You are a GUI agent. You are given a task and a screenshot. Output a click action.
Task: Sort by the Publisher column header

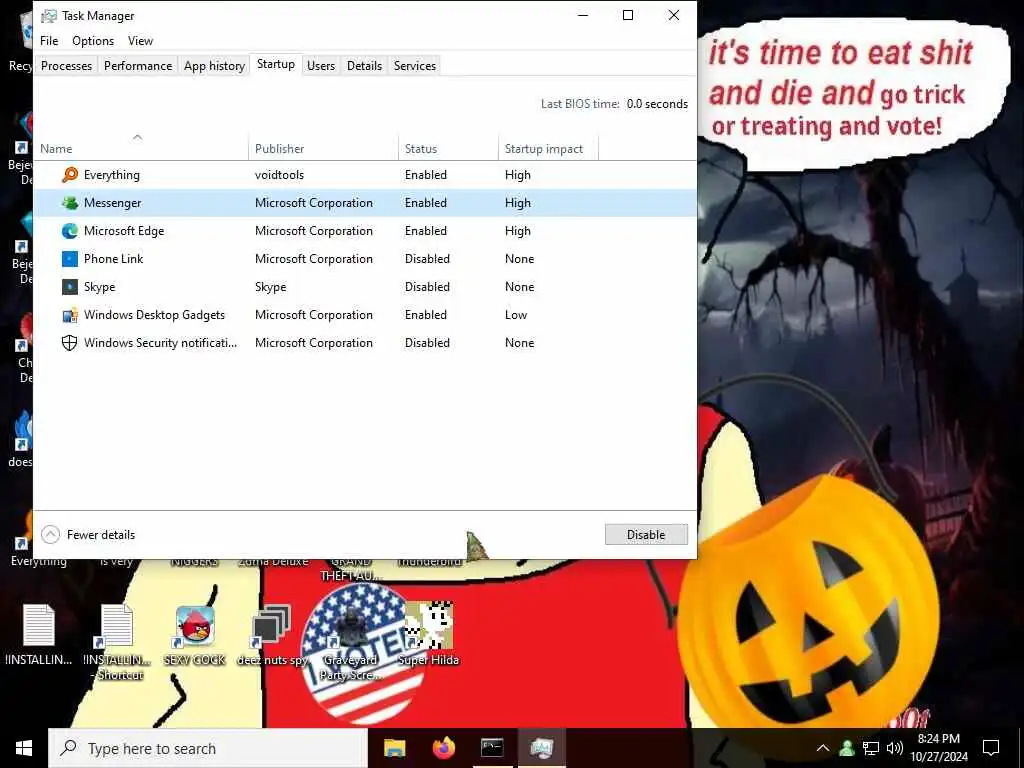(x=323, y=147)
